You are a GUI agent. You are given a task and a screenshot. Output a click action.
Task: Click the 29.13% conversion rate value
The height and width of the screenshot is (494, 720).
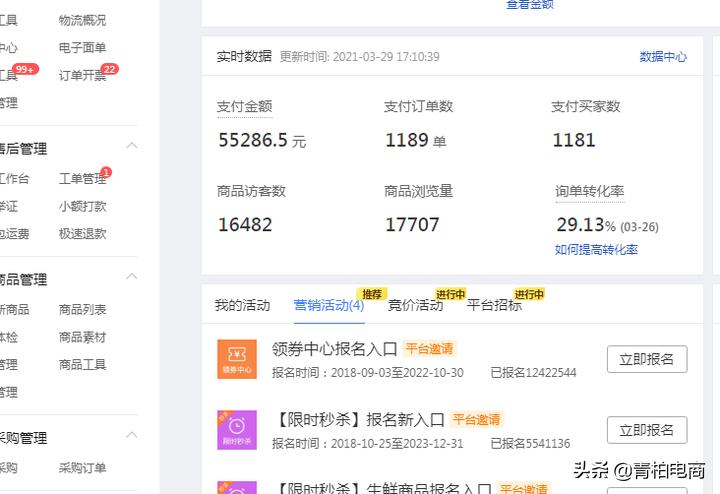(586, 225)
